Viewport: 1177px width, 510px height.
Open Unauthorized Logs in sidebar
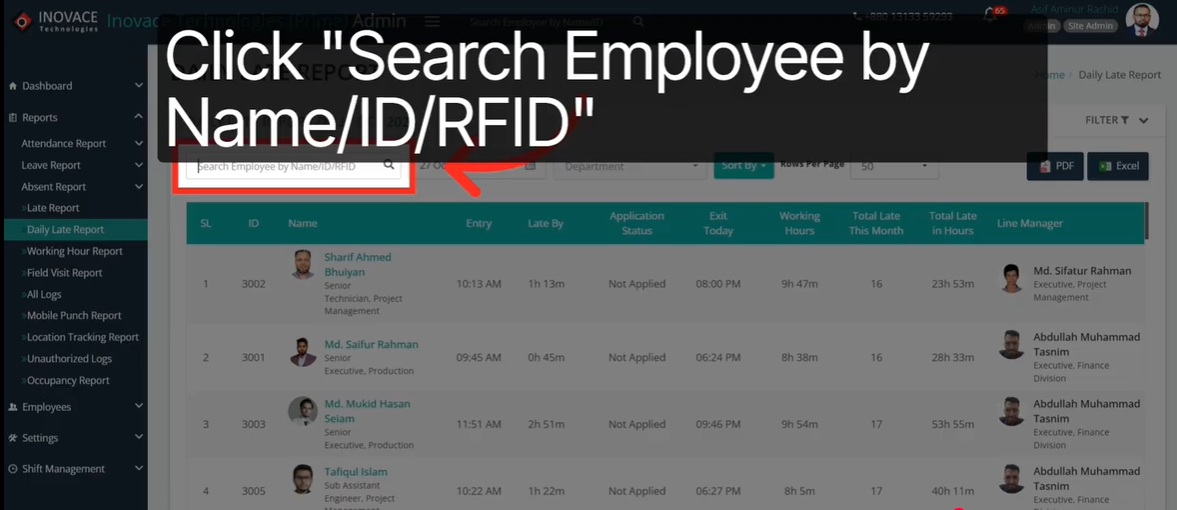(69, 360)
